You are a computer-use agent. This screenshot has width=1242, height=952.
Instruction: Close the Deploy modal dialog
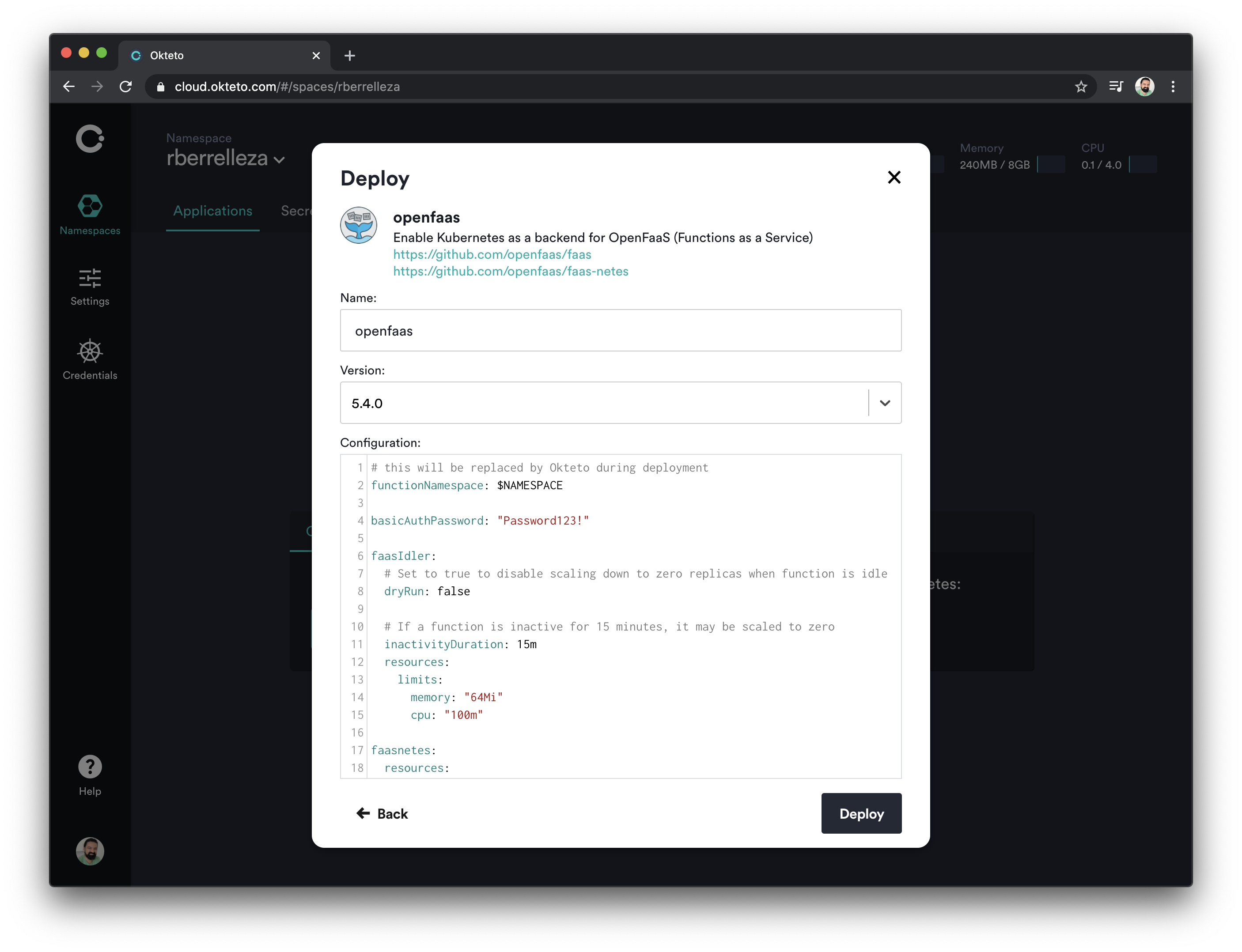pyautogui.click(x=894, y=177)
